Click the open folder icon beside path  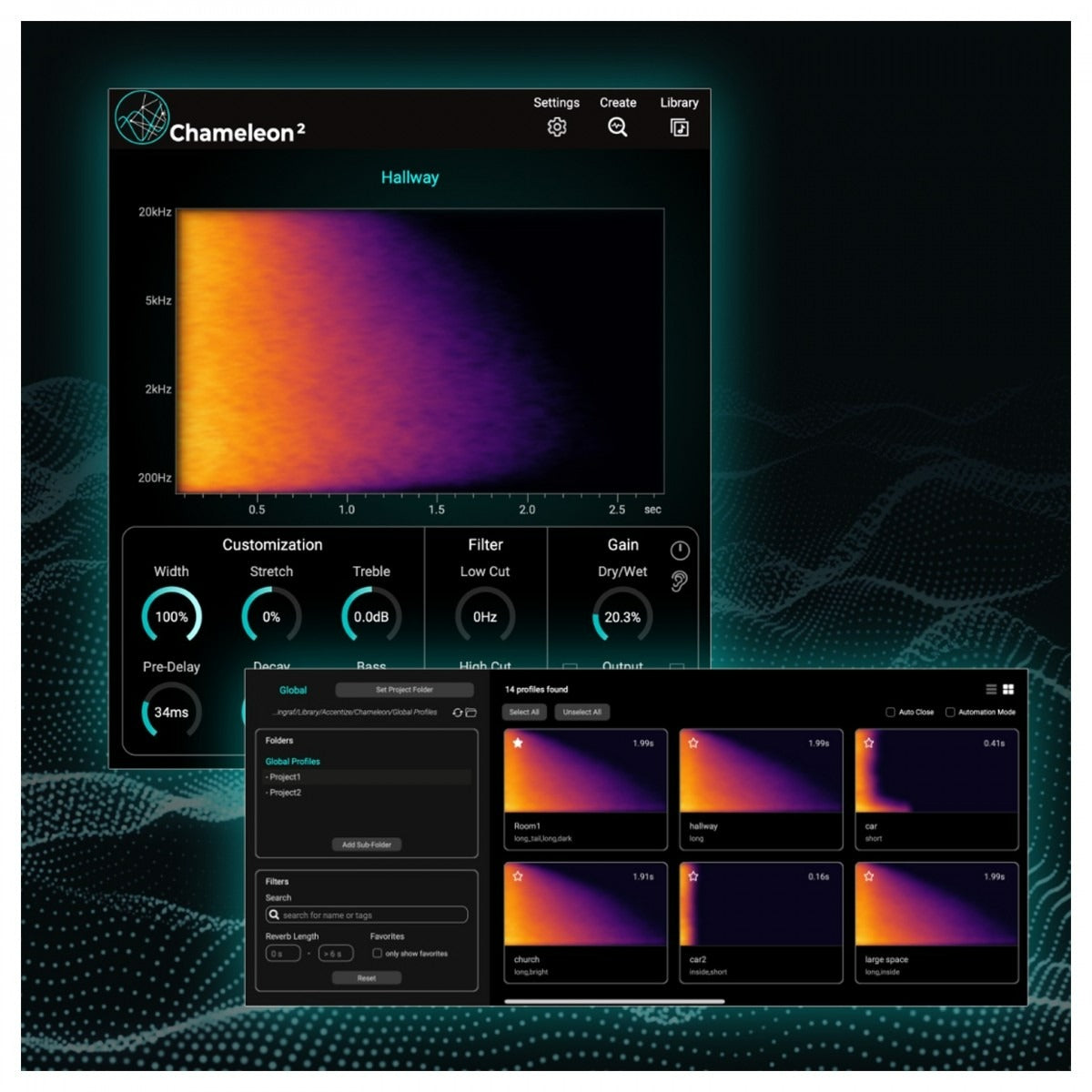(x=471, y=713)
